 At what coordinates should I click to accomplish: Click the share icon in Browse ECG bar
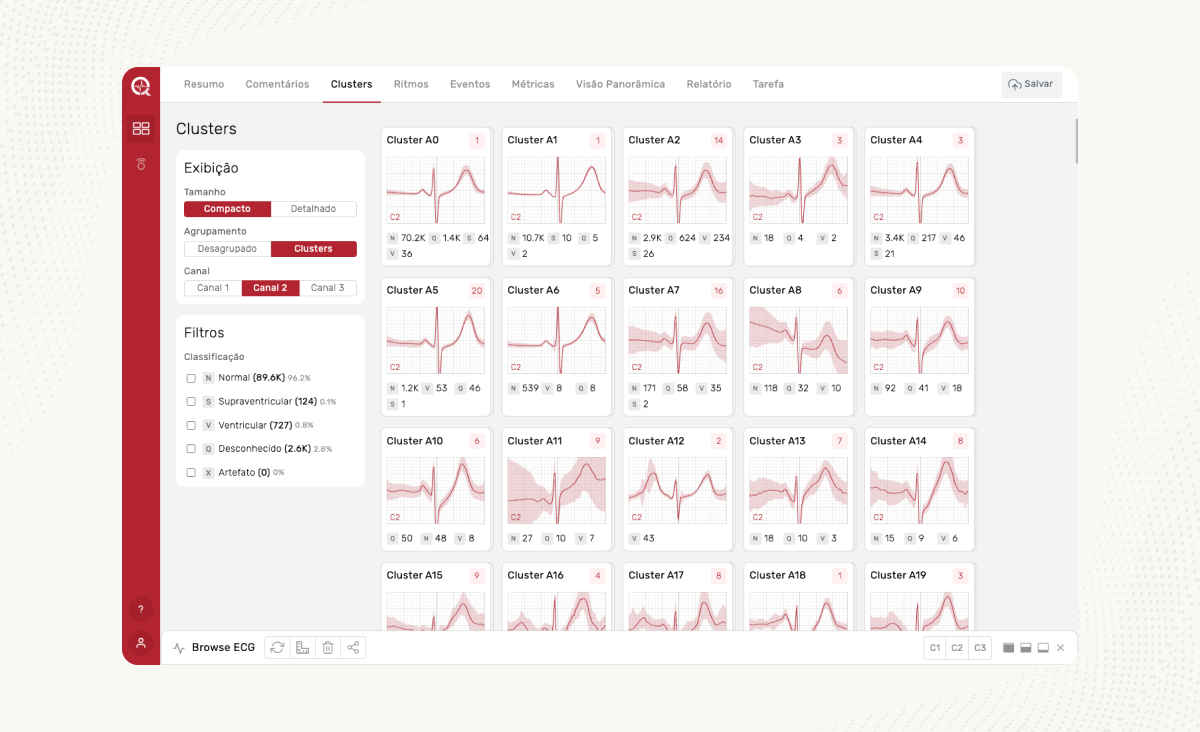[x=353, y=648]
